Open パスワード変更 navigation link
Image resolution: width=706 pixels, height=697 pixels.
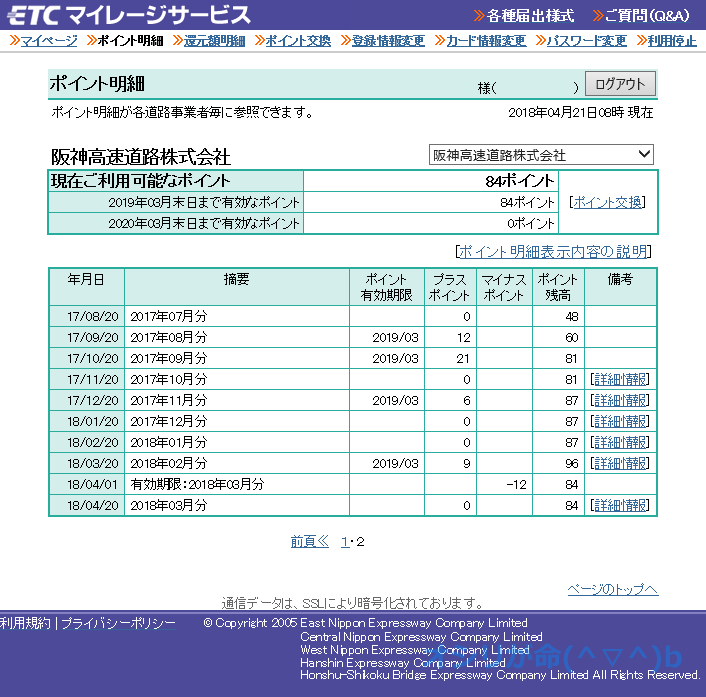pyautogui.click(x=587, y=41)
